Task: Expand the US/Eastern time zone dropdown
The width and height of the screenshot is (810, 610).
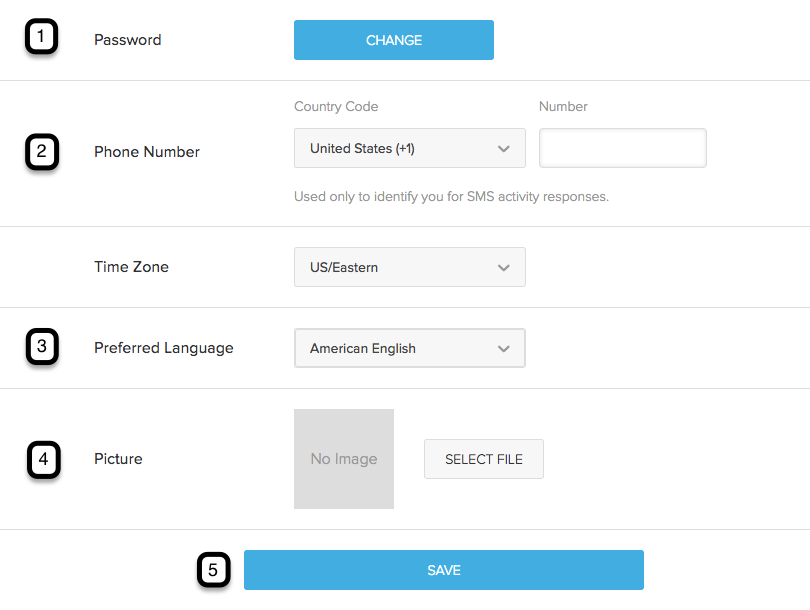Action: [409, 267]
